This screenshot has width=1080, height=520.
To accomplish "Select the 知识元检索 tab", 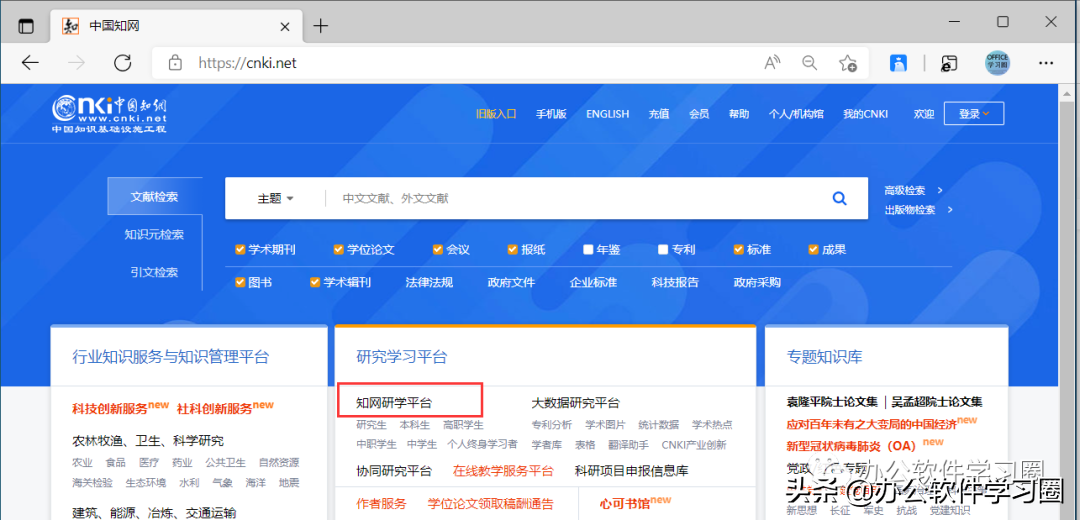I will coord(154,234).
